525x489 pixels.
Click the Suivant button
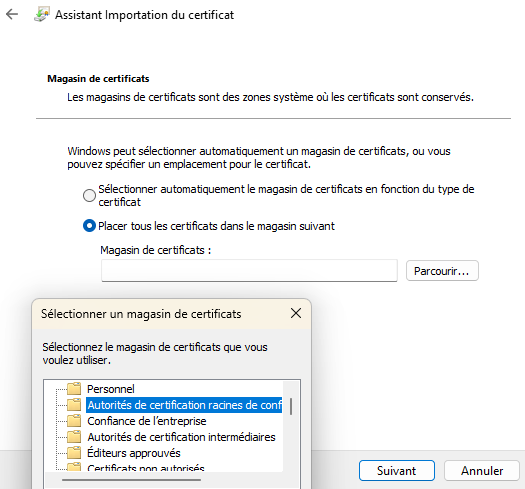coord(397,471)
